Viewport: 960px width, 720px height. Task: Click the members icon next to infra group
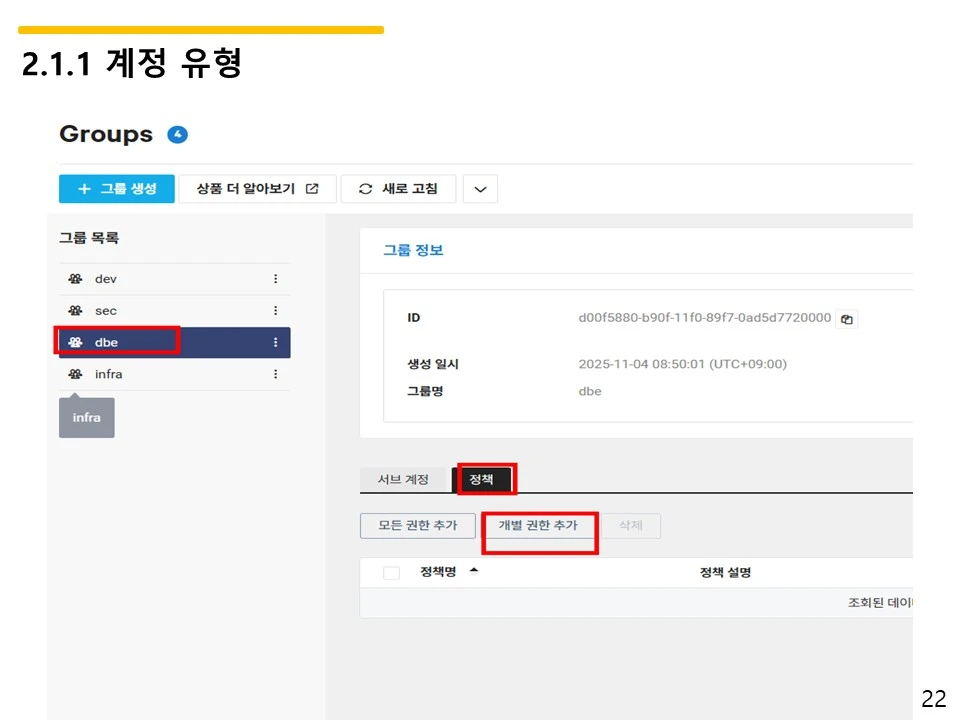click(x=74, y=374)
